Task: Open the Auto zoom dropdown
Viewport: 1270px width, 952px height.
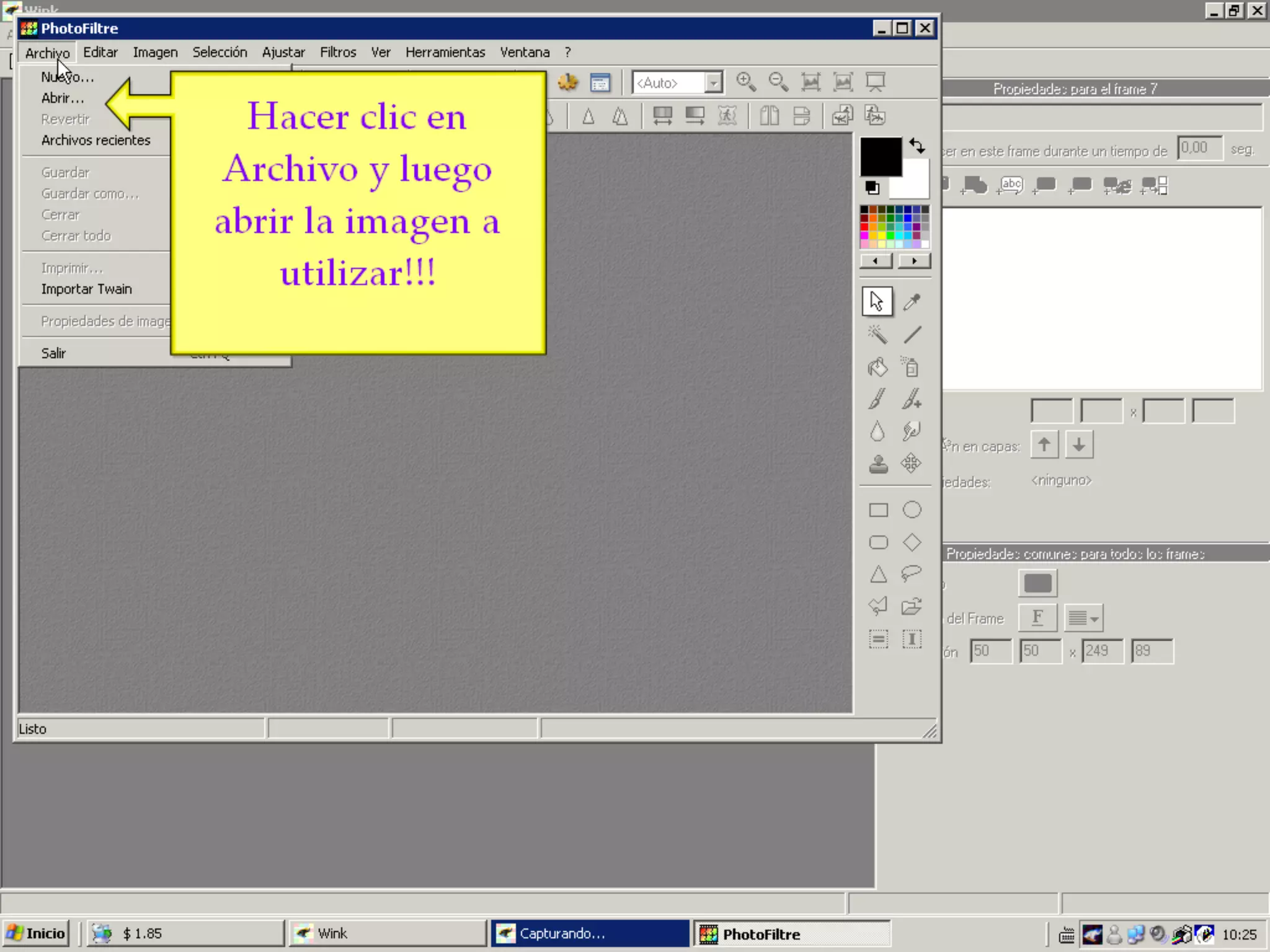Action: [714, 82]
